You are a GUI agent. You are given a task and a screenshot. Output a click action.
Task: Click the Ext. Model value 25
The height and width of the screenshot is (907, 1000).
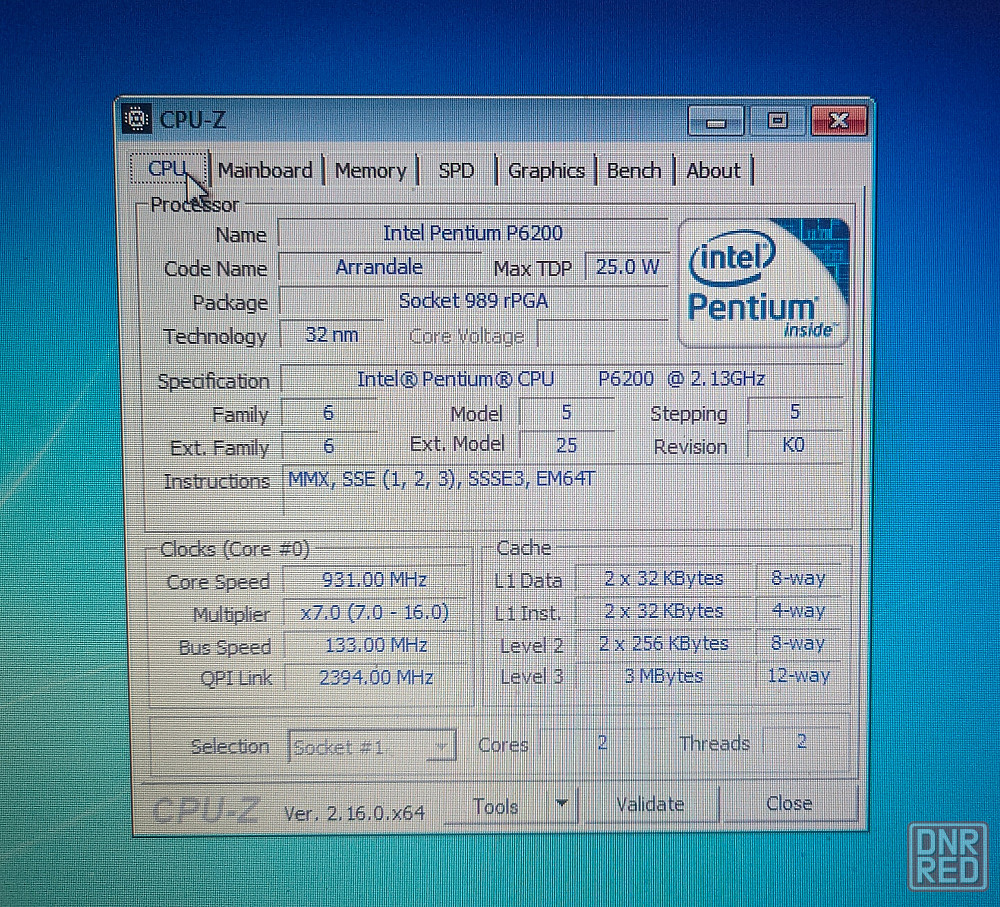tap(566, 445)
